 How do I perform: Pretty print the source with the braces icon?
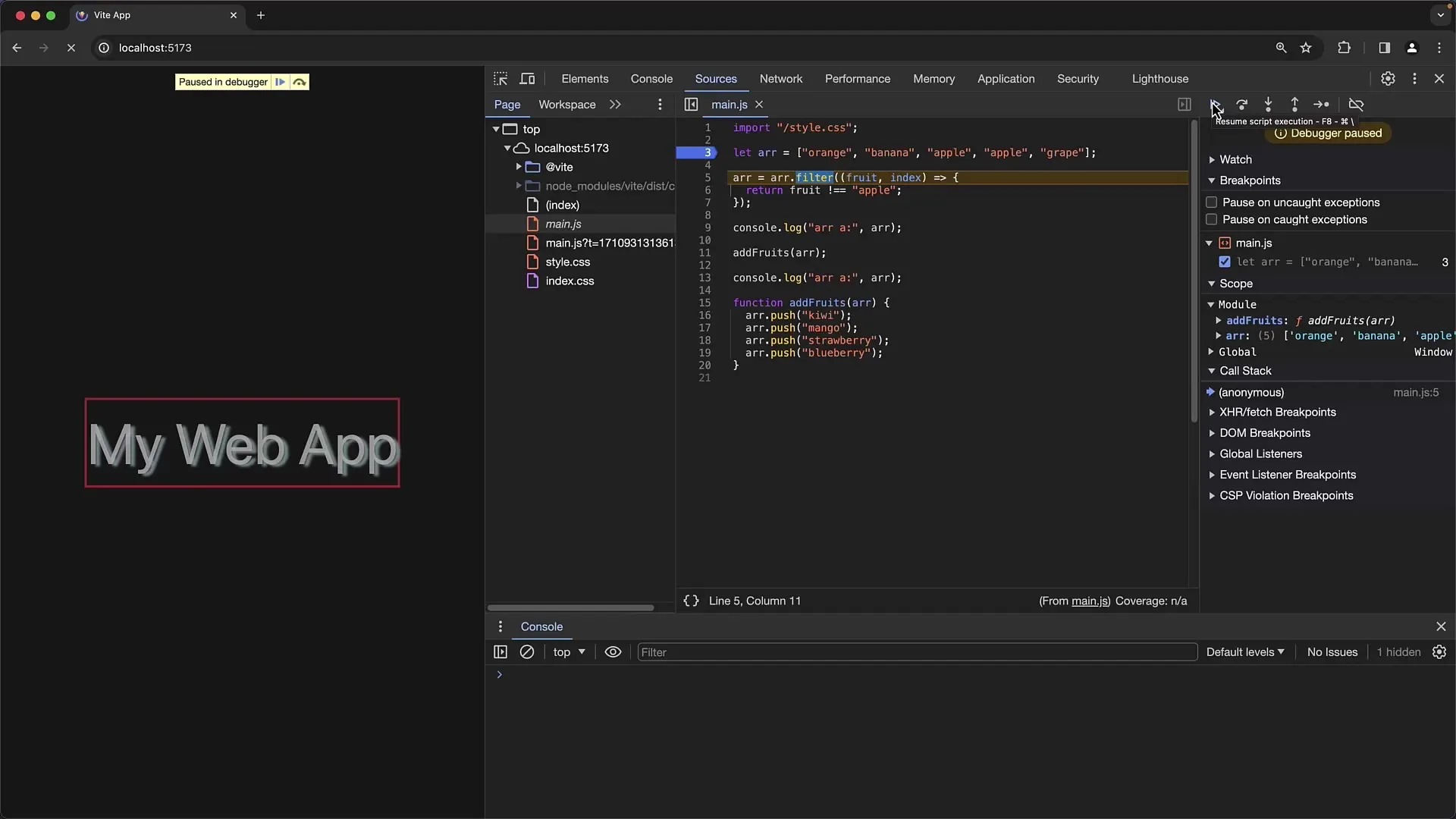[x=691, y=601]
